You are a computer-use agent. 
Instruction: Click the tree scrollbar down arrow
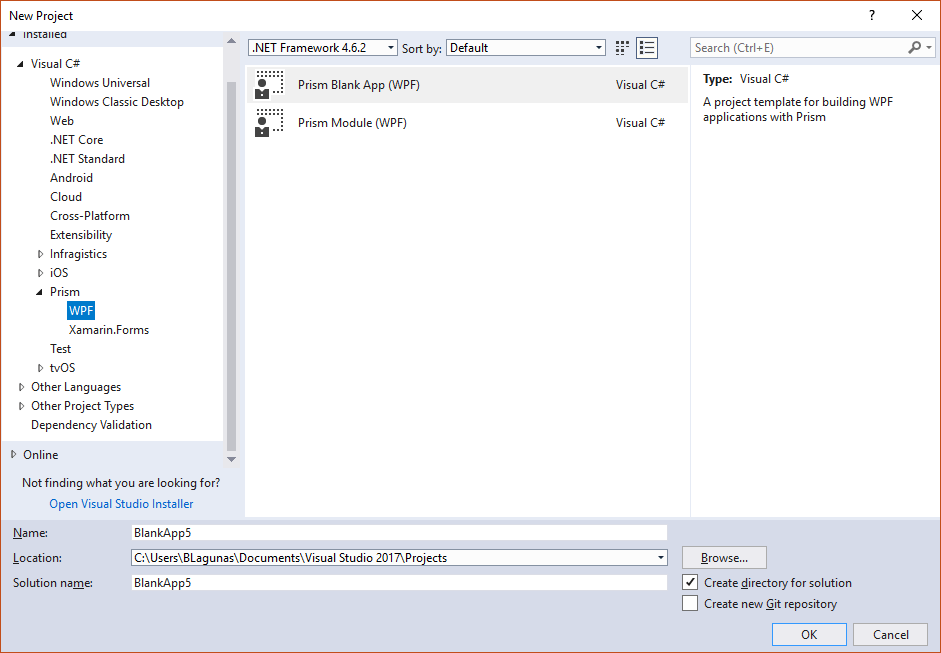tap(231, 459)
